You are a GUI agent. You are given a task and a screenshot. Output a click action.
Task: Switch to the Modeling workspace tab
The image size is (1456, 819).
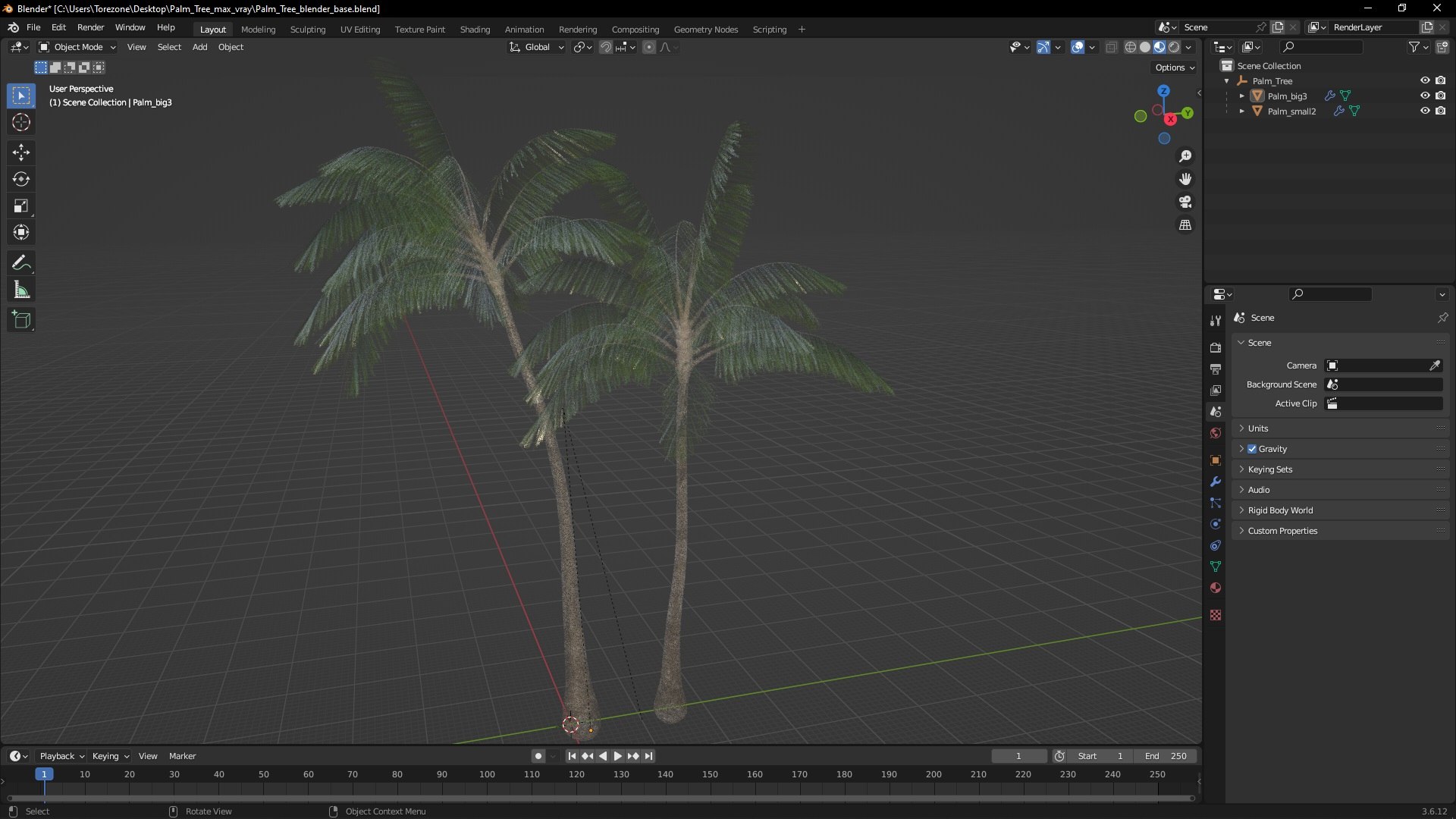(258, 30)
